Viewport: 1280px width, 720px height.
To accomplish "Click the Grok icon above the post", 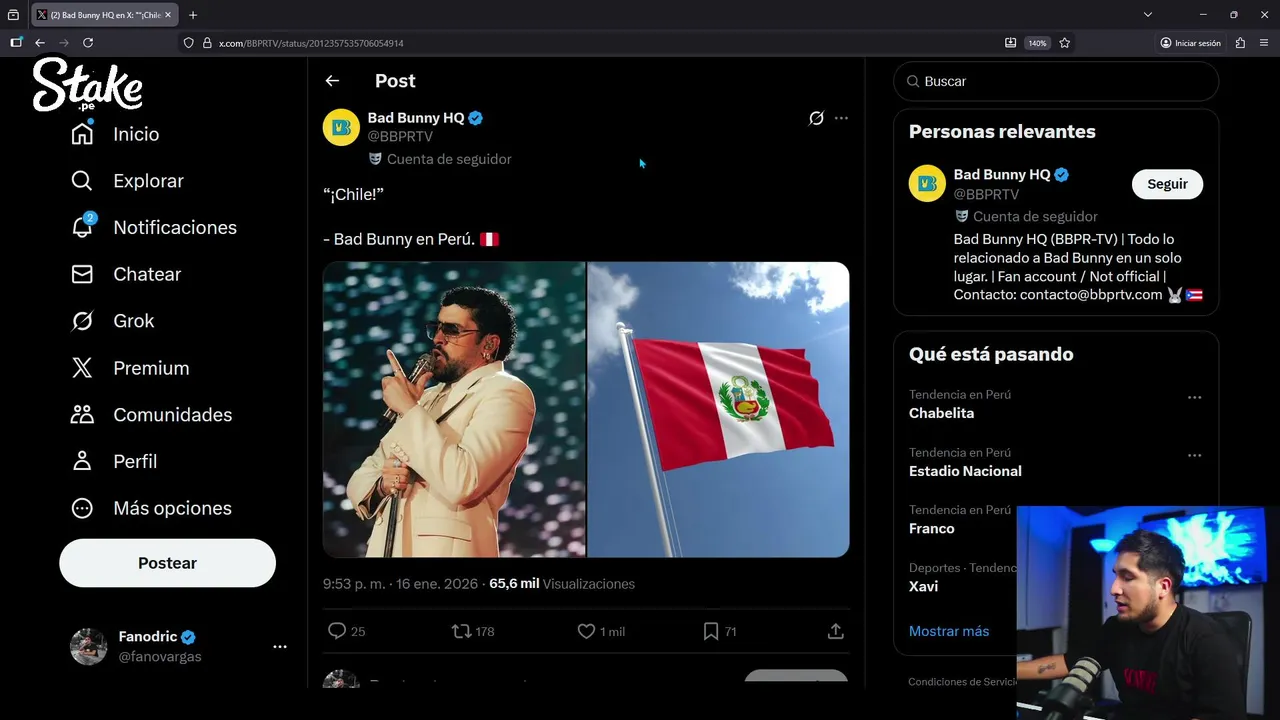I will point(816,118).
